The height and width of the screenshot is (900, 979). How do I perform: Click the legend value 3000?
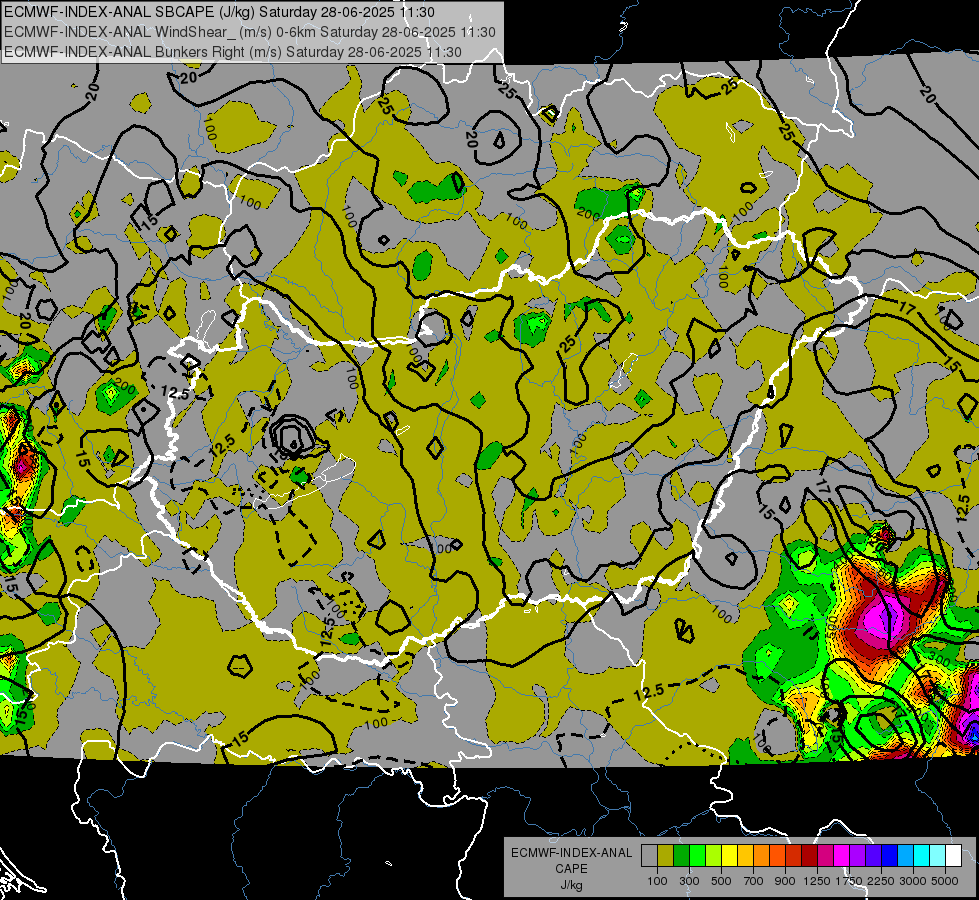[x=913, y=881]
